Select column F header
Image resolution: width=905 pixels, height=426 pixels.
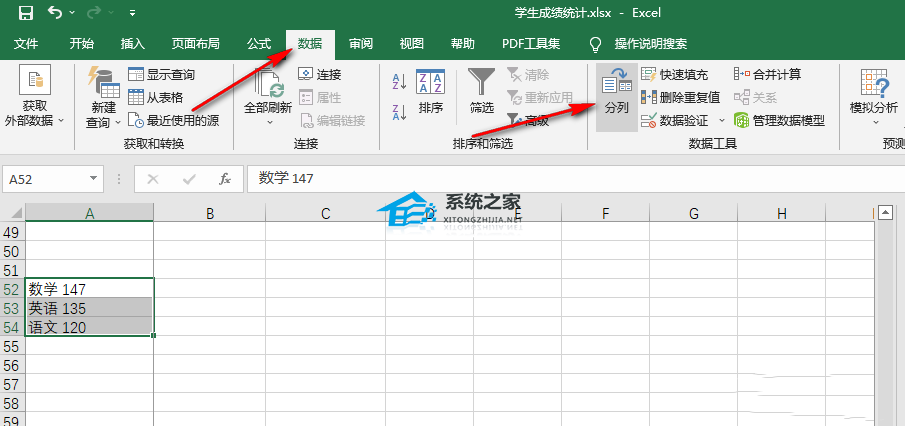click(x=605, y=214)
